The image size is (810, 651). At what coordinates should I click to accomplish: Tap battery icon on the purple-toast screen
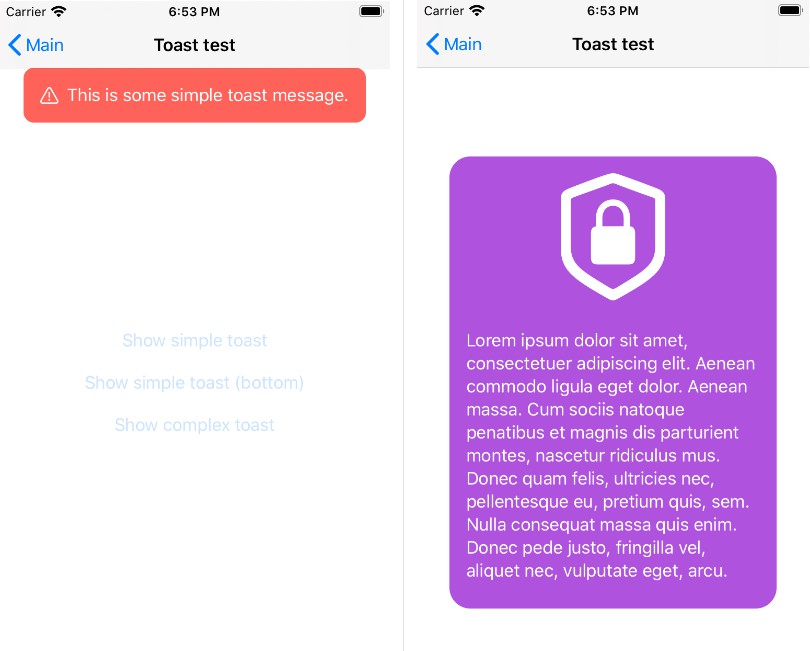[790, 10]
